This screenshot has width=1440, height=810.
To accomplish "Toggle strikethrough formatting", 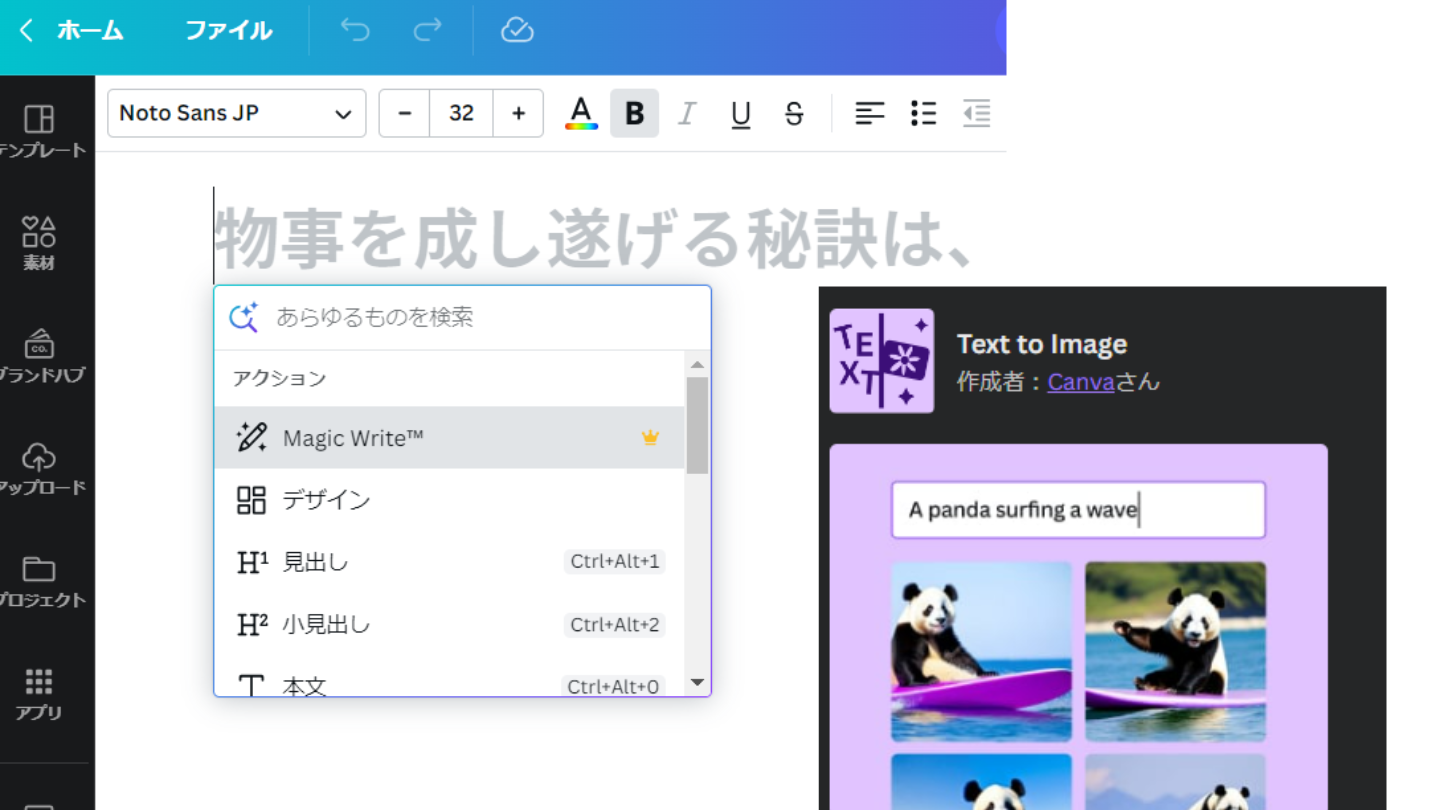I will [794, 113].
